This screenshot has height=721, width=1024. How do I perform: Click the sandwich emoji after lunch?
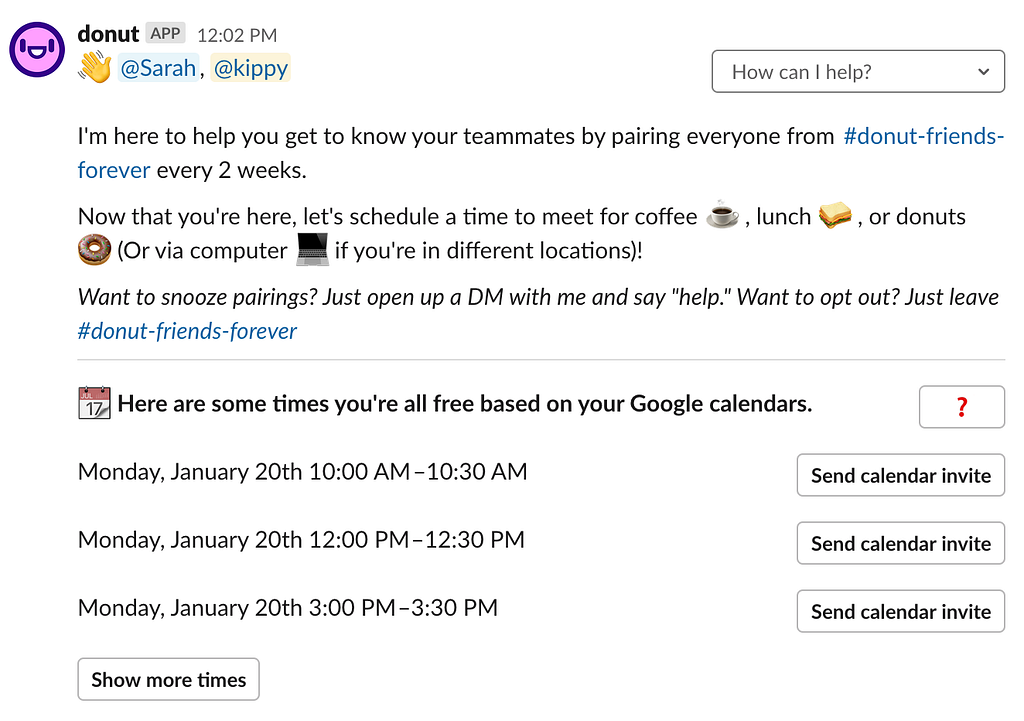(x=835, y=215)
